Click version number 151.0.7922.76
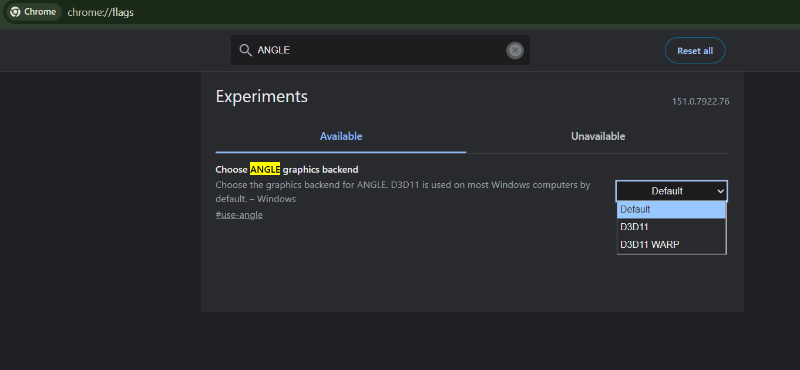 coord(701,102)
